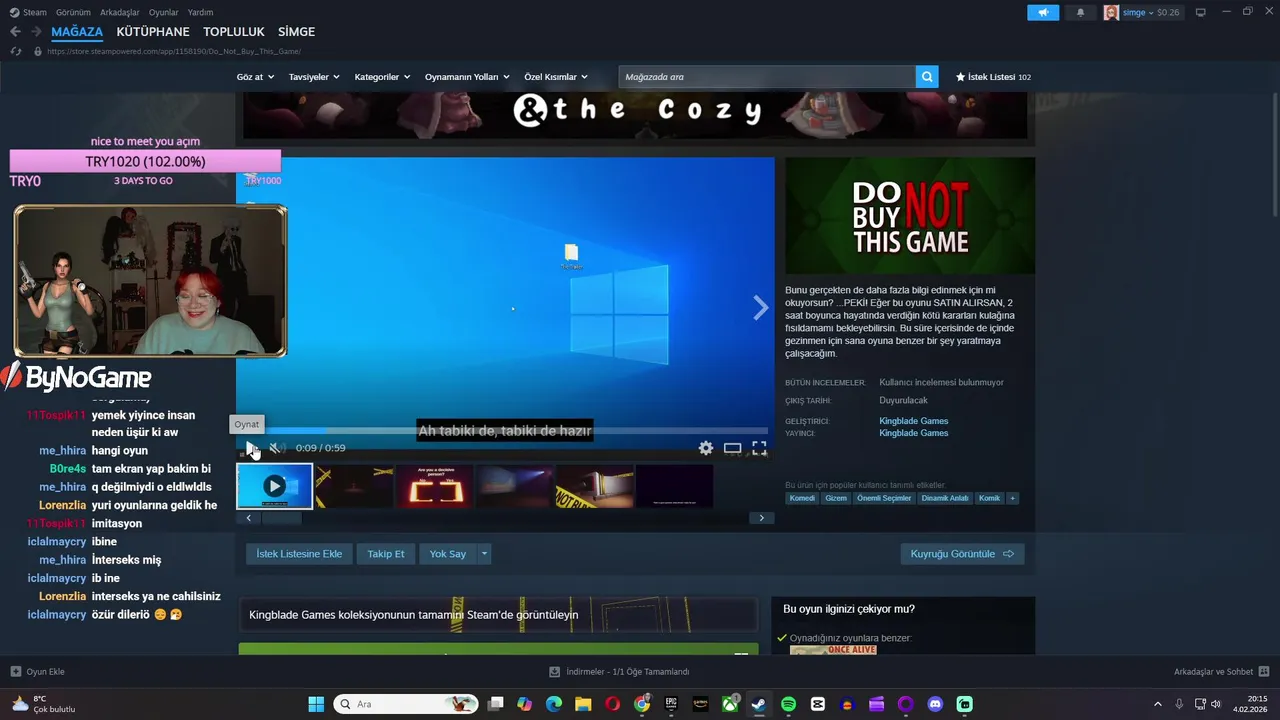Open the arrow dropdown beside Yok Say

(484, 553)
